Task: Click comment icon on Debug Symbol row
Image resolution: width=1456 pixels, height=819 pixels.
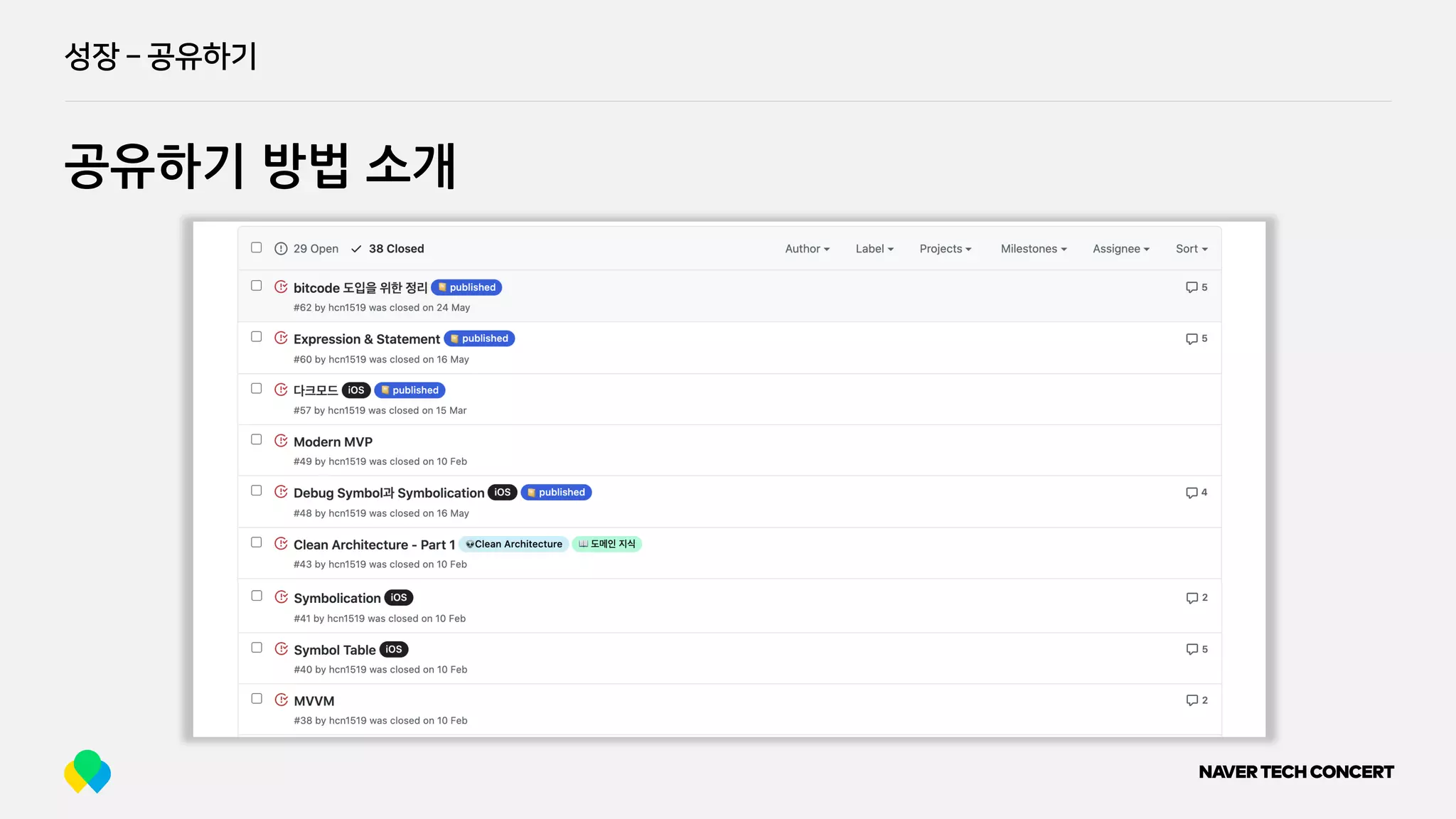Action: (x=1192, y=493)
